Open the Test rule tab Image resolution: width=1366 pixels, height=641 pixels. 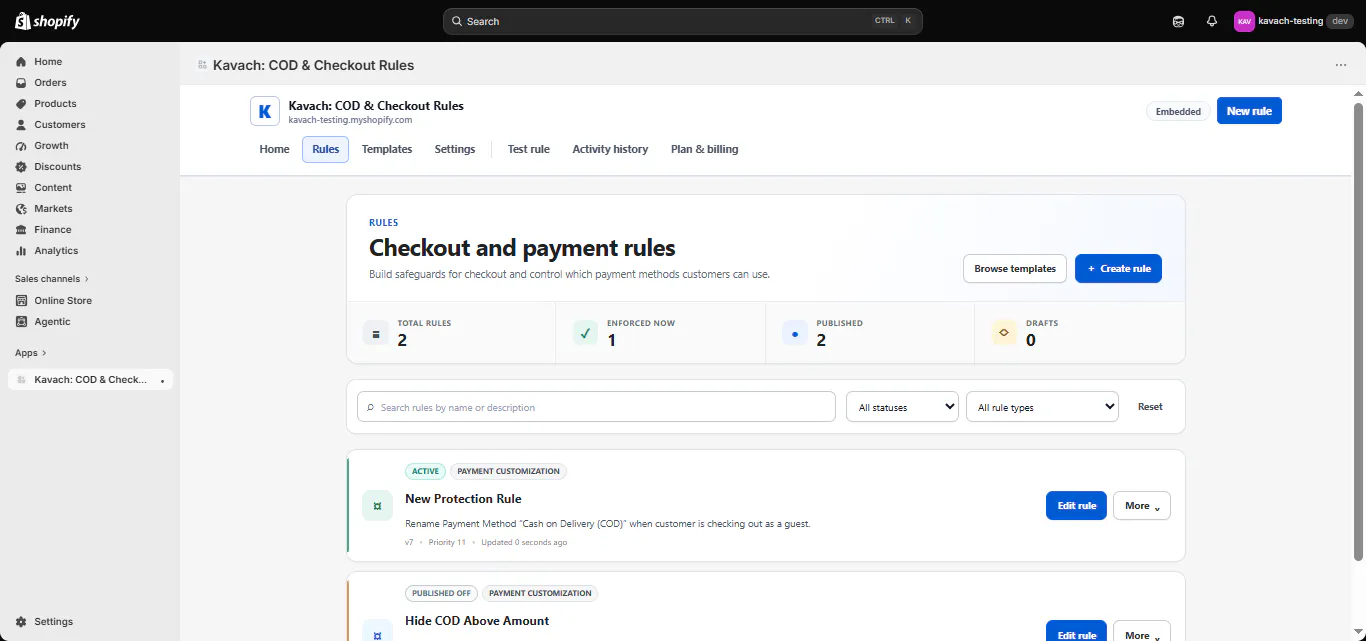point(529,149)
